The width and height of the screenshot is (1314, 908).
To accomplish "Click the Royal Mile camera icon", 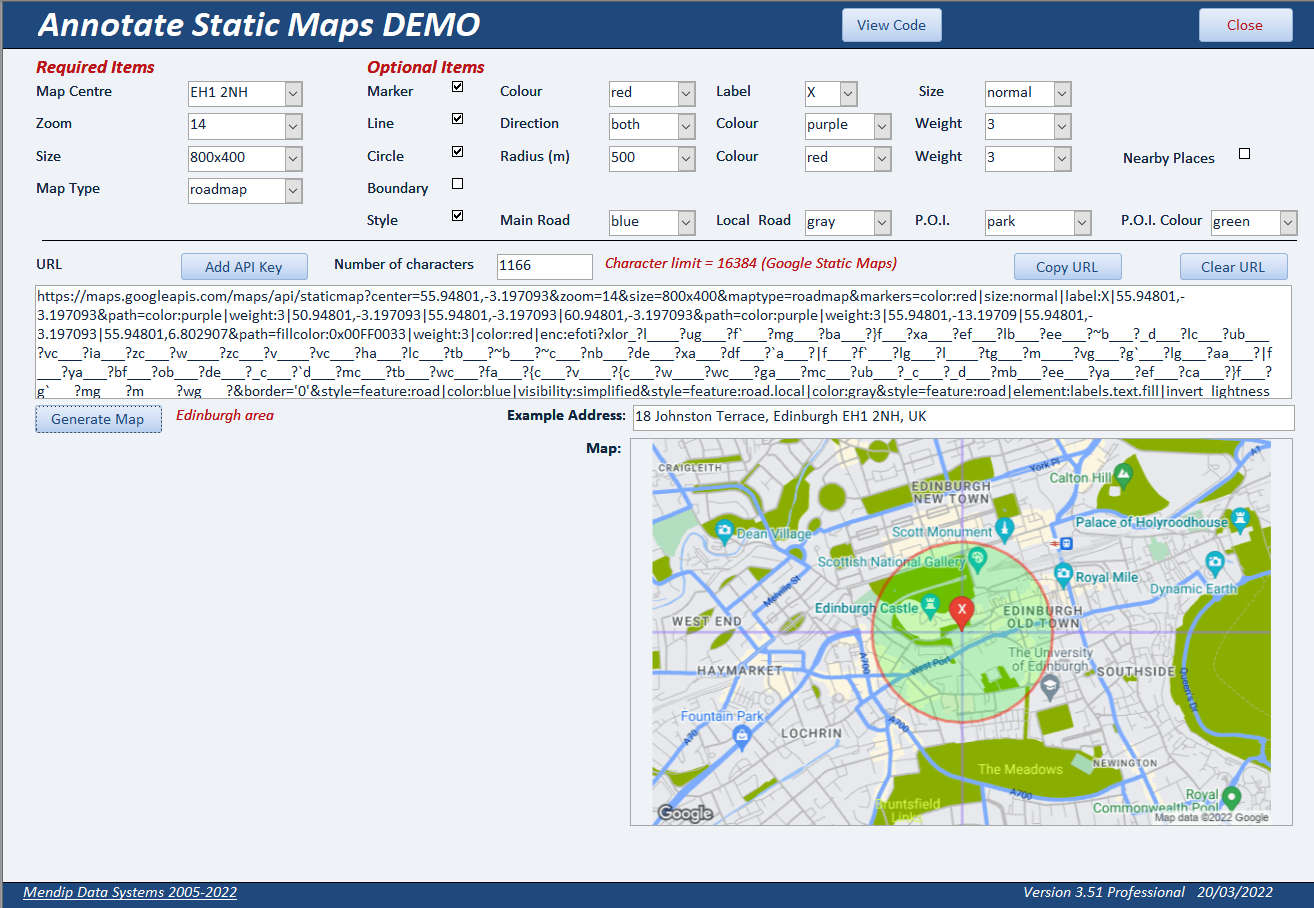I will pyautogui.click(x=1063, y=575).
